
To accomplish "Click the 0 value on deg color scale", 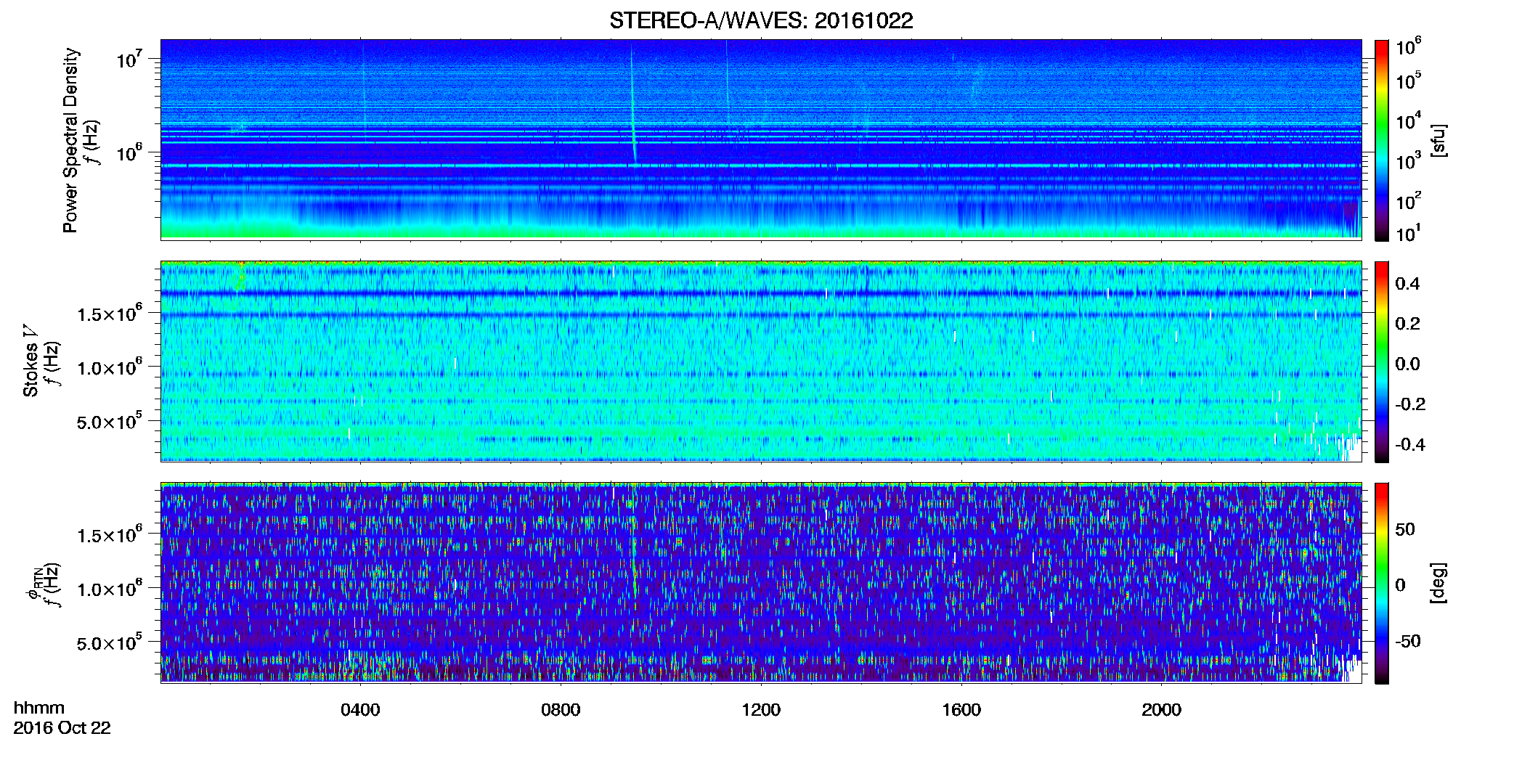I will [x=1400, y=584].
